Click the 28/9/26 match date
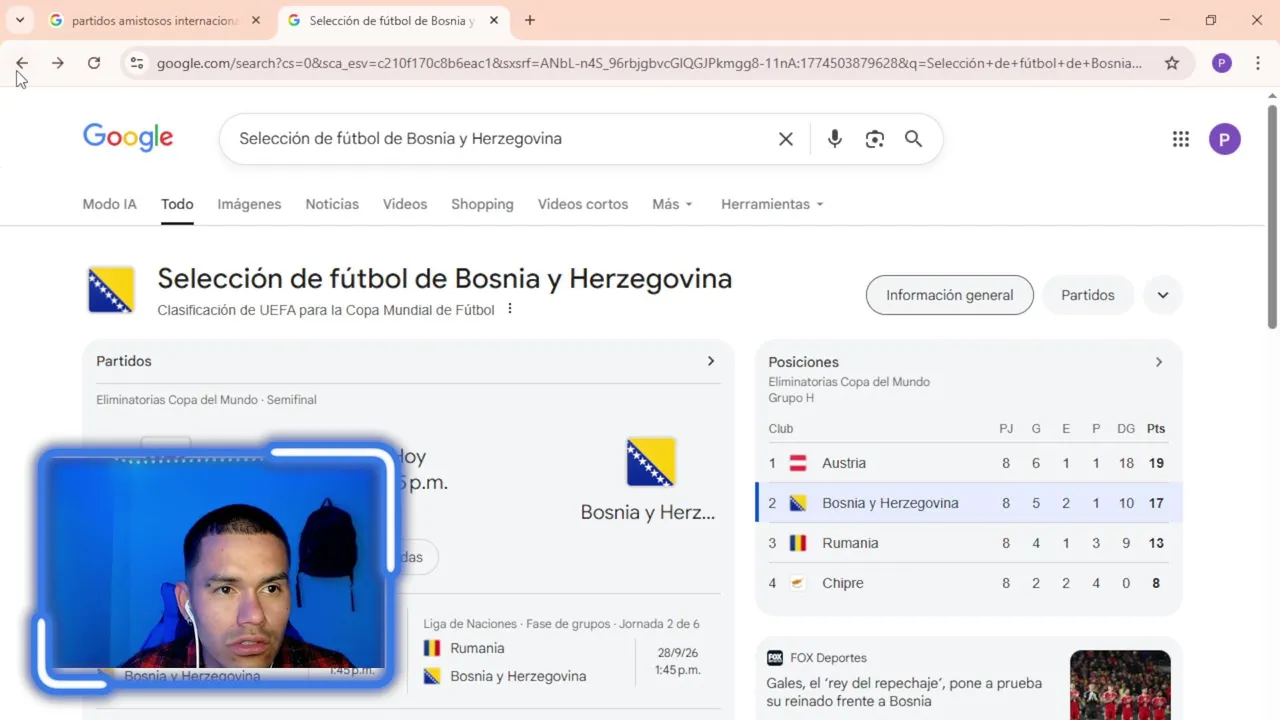1280x720 pixels. [678, 652]
